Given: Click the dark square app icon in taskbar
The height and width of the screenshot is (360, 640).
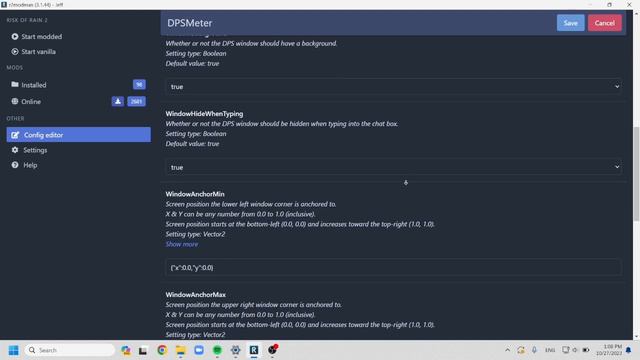Looking at the screenshot, I should tap(143, 350).
